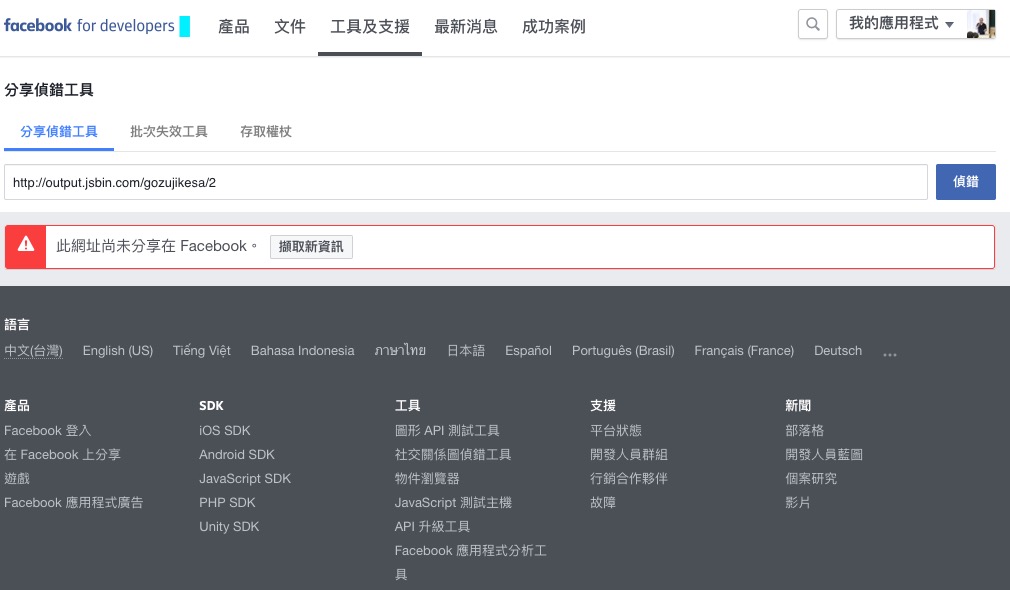Switch language to ภาษาไทย

pos(400,350)
